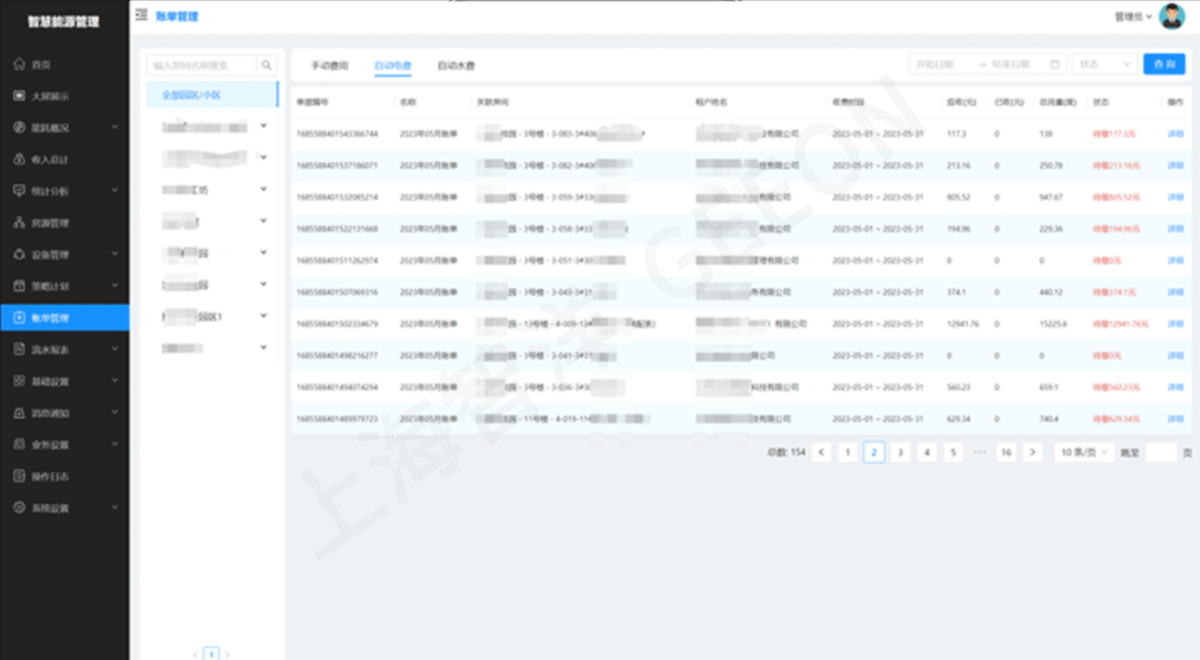Go to the next page using the right arrow
Image resolution: width=1200 pixels, height=660 pixels.
[x=1033, y=452]
